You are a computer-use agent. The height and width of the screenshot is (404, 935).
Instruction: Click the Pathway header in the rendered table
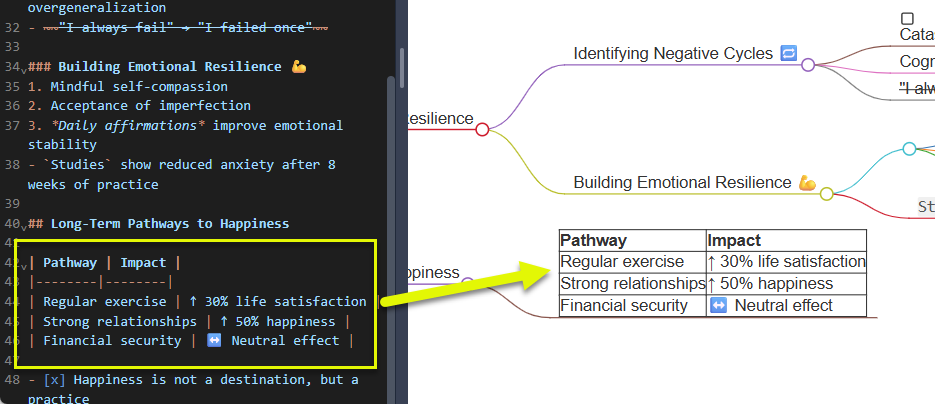[594, 240]
